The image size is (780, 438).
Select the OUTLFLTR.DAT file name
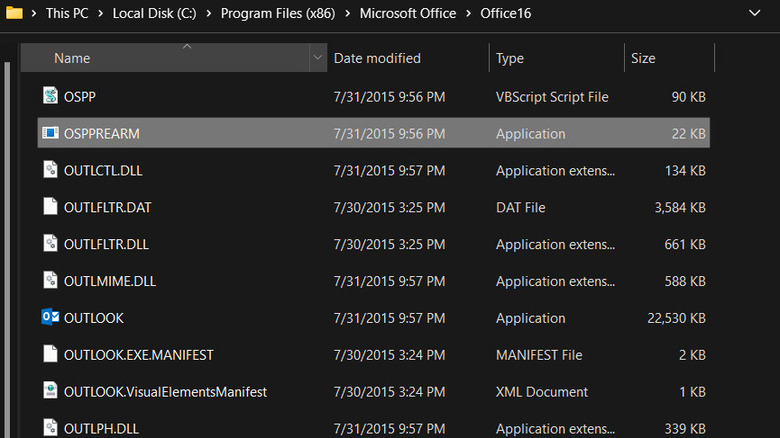point(107,207)
